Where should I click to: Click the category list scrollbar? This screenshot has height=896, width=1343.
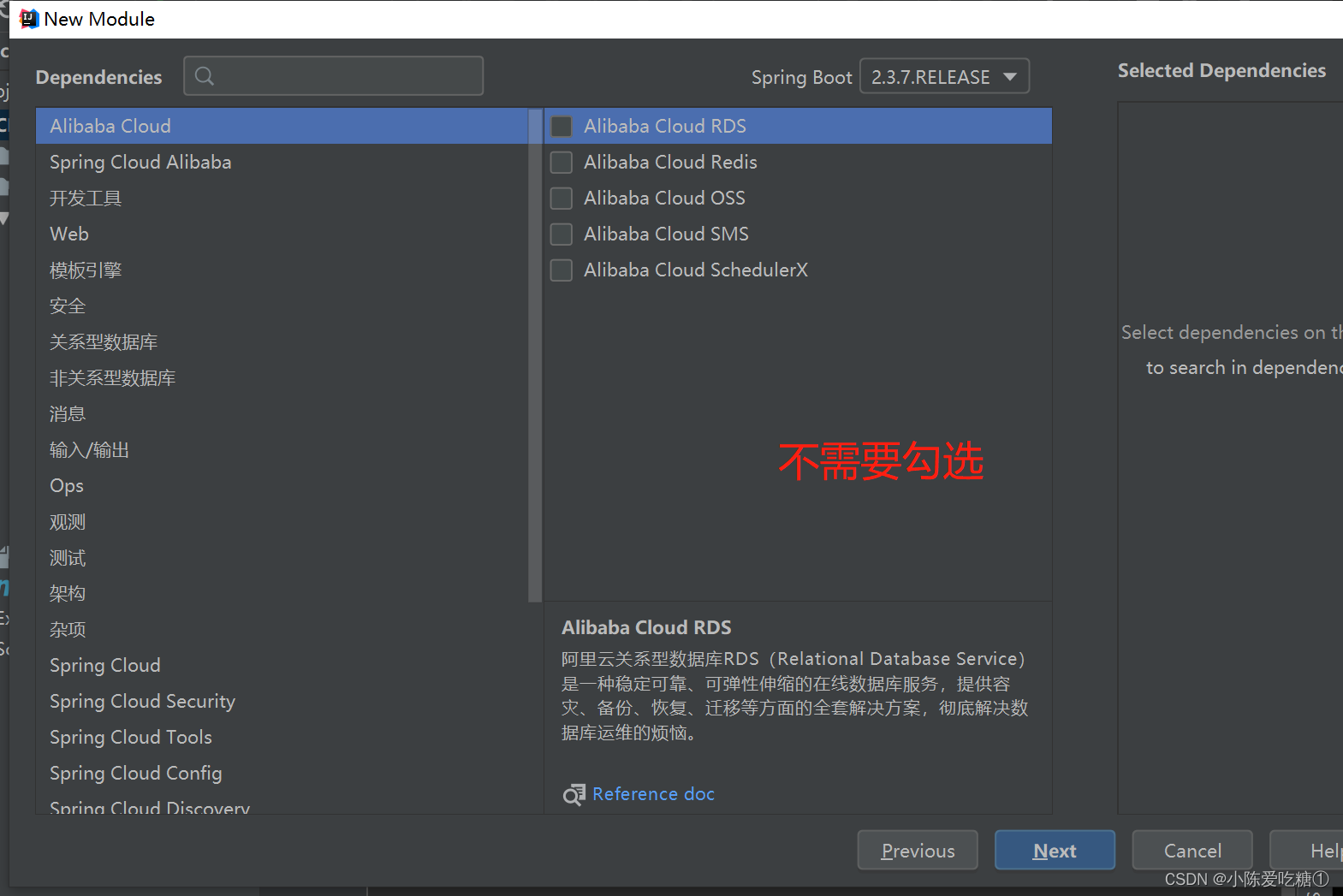[536, 355]
